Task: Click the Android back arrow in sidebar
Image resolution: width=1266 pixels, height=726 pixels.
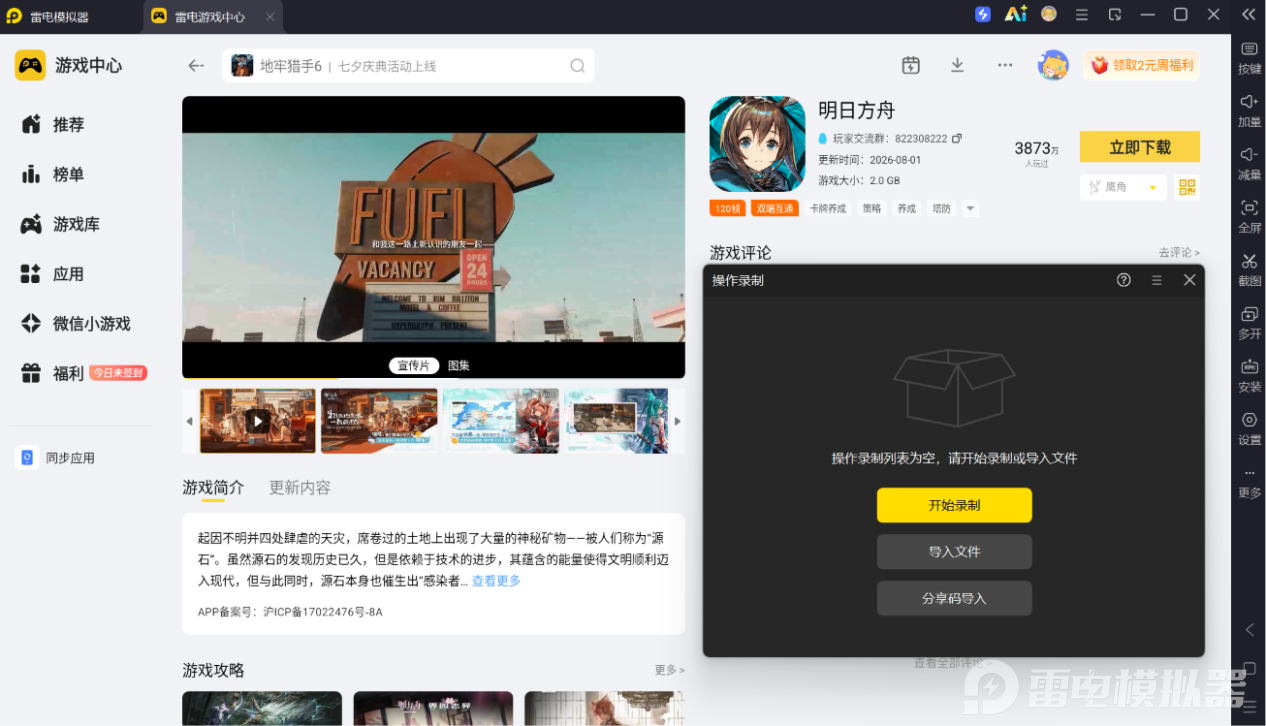Action: (1249, 630)
